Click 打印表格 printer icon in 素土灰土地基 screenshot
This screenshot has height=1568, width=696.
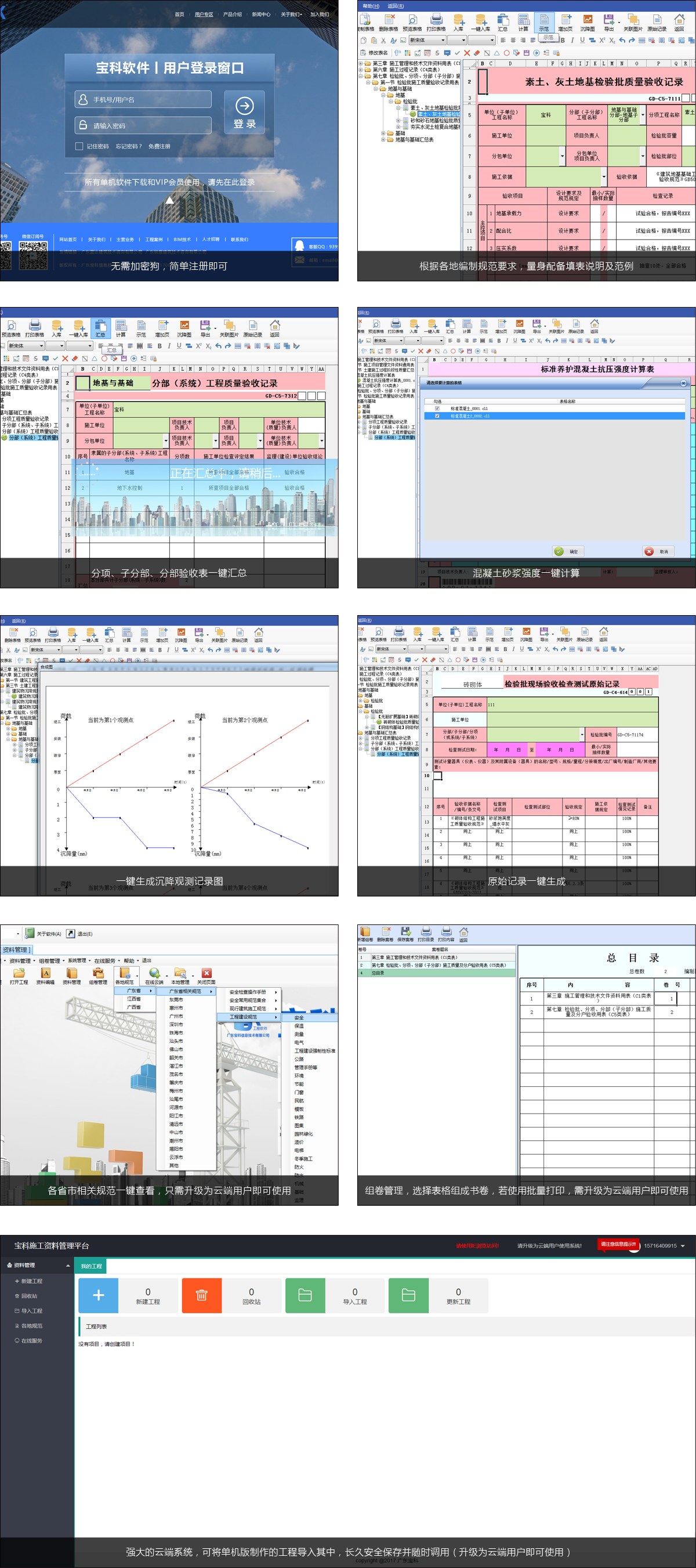[436, 23]
